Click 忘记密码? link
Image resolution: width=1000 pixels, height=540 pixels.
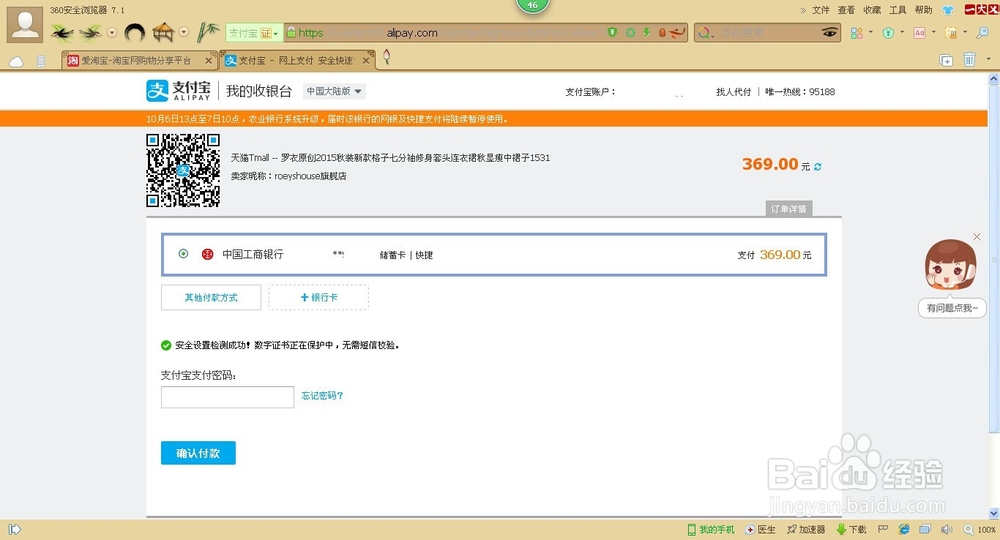coord(322,395)
